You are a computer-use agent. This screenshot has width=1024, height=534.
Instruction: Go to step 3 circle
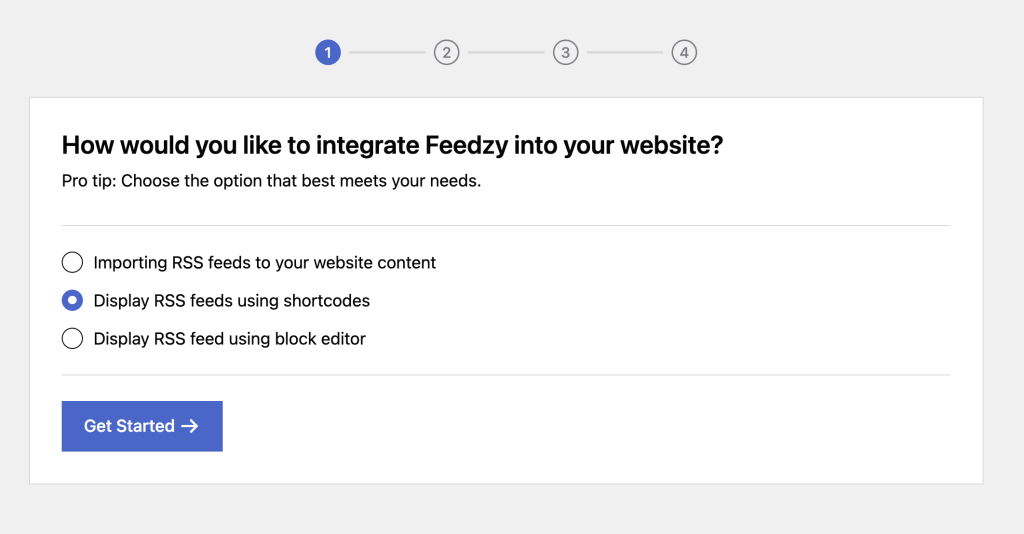565,52
